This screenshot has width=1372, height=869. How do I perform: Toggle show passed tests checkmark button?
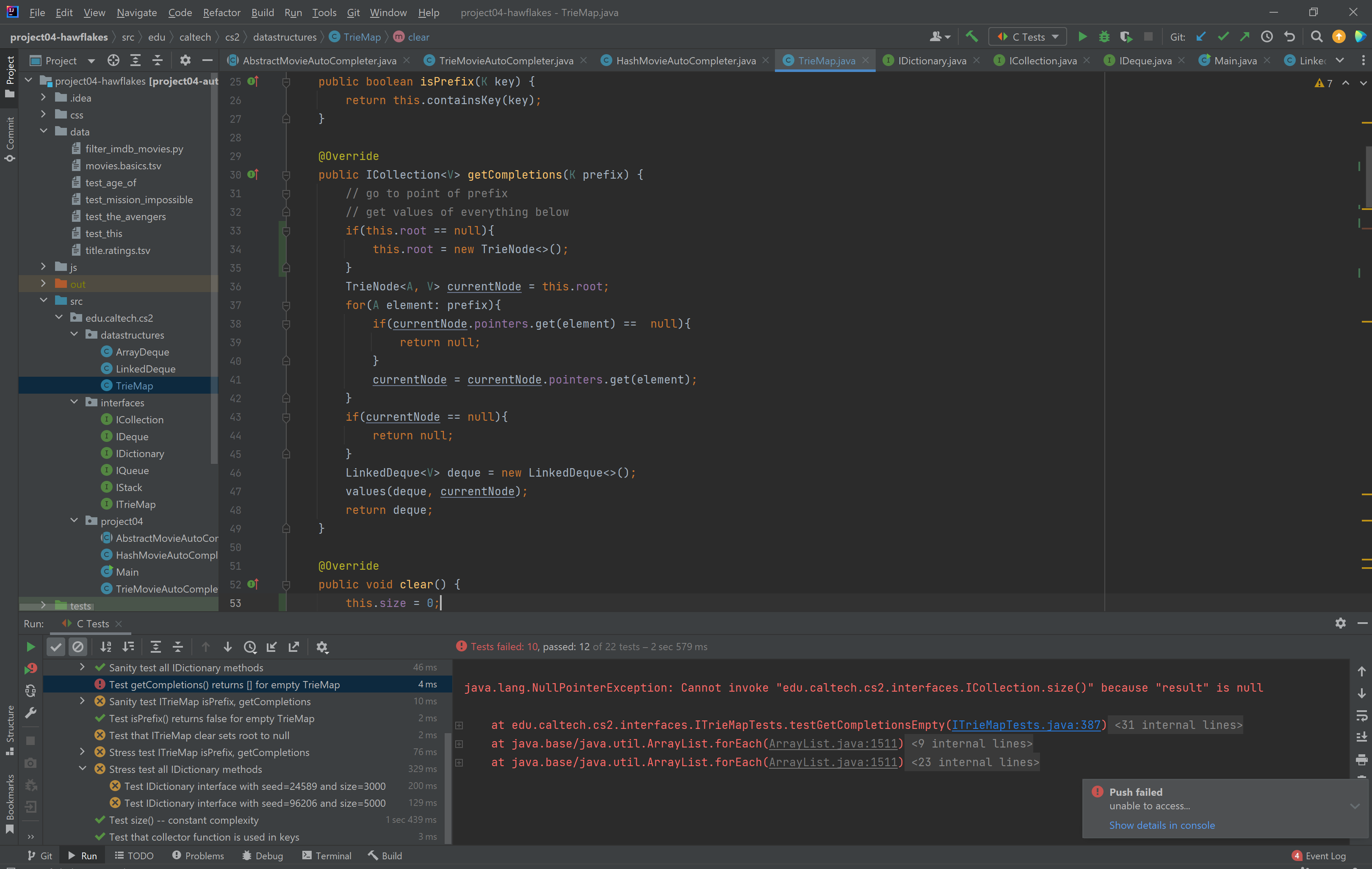tap(56, 647)
